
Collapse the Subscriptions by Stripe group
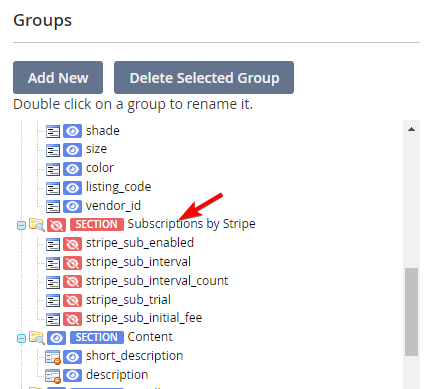[21, 226]
